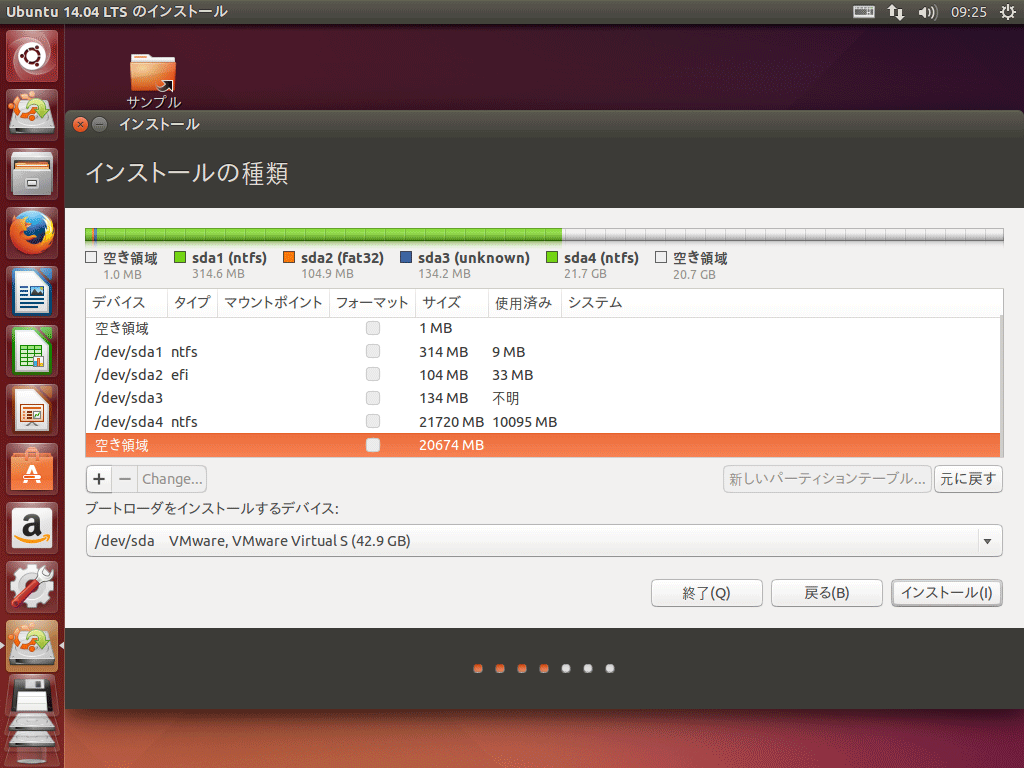The width and height of the screenshot is (1024, 768).
Task: Sort by デバイス column header
Action: pyautogui.click(x=127, y=303)
